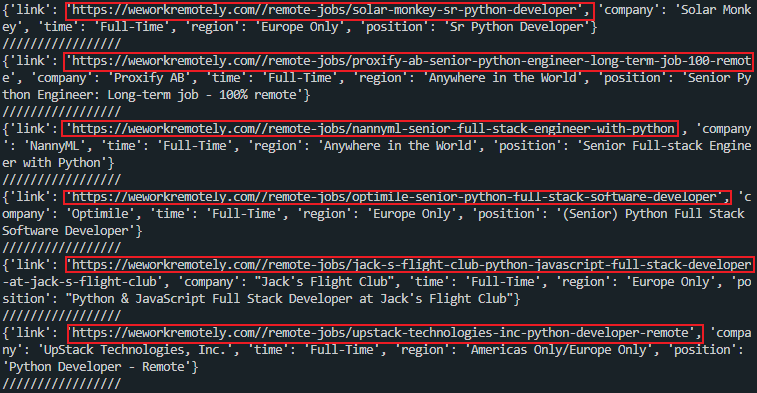Click the text 'Python Developer - Remote'

point(97,367)
